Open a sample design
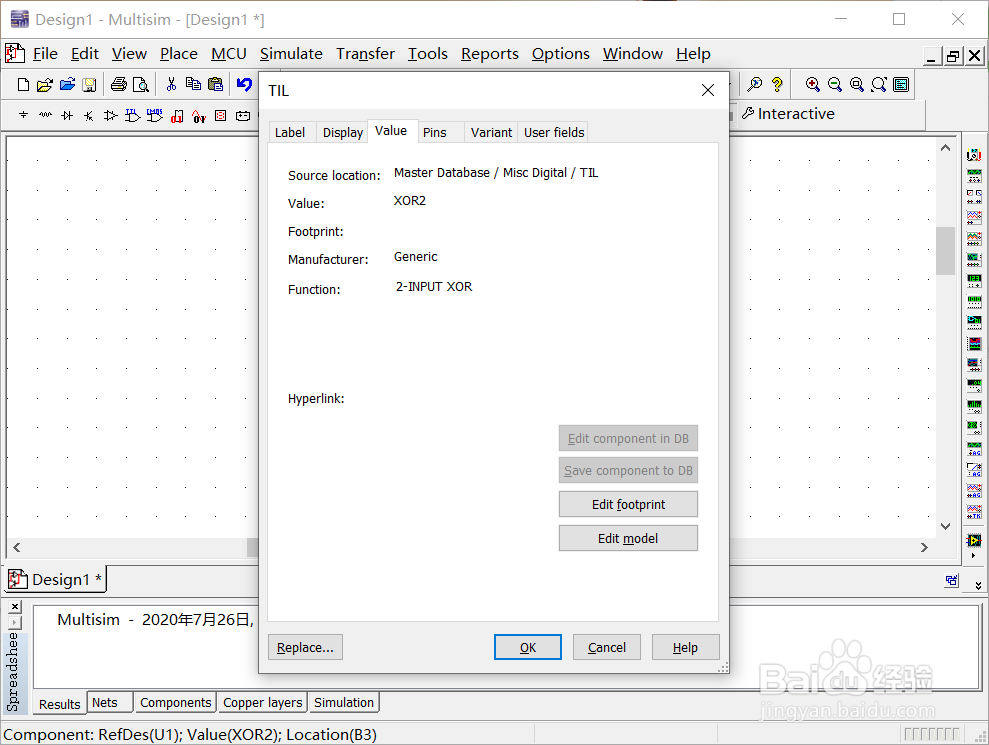989x745 pixels. pyautogui.click(x=67, y=85)
